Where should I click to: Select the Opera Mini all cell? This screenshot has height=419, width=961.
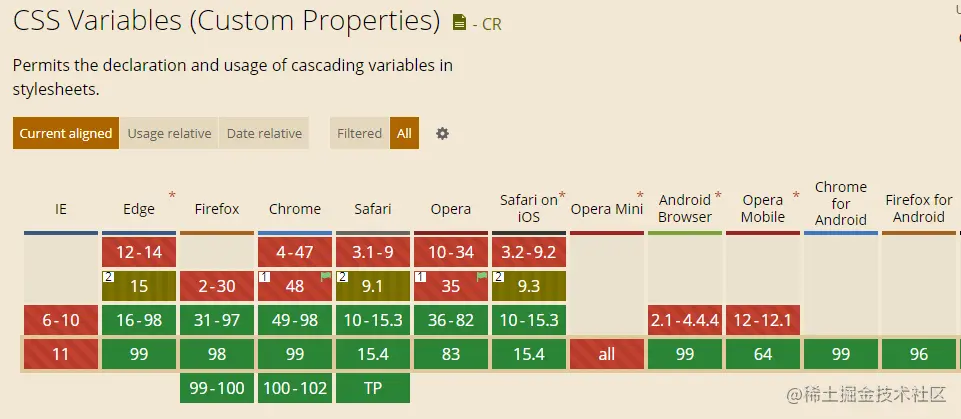click(607, 354)
